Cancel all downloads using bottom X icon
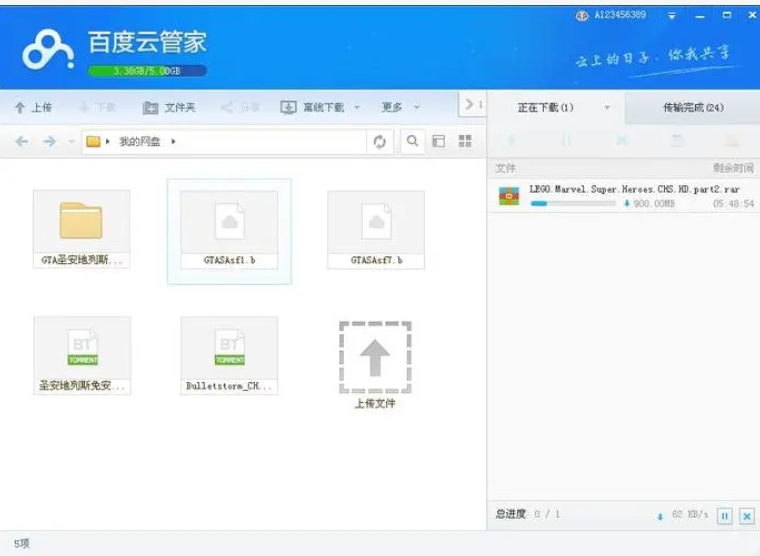This screenshot has width=760, height=556. pyautogui.click(x=746, y=516)
